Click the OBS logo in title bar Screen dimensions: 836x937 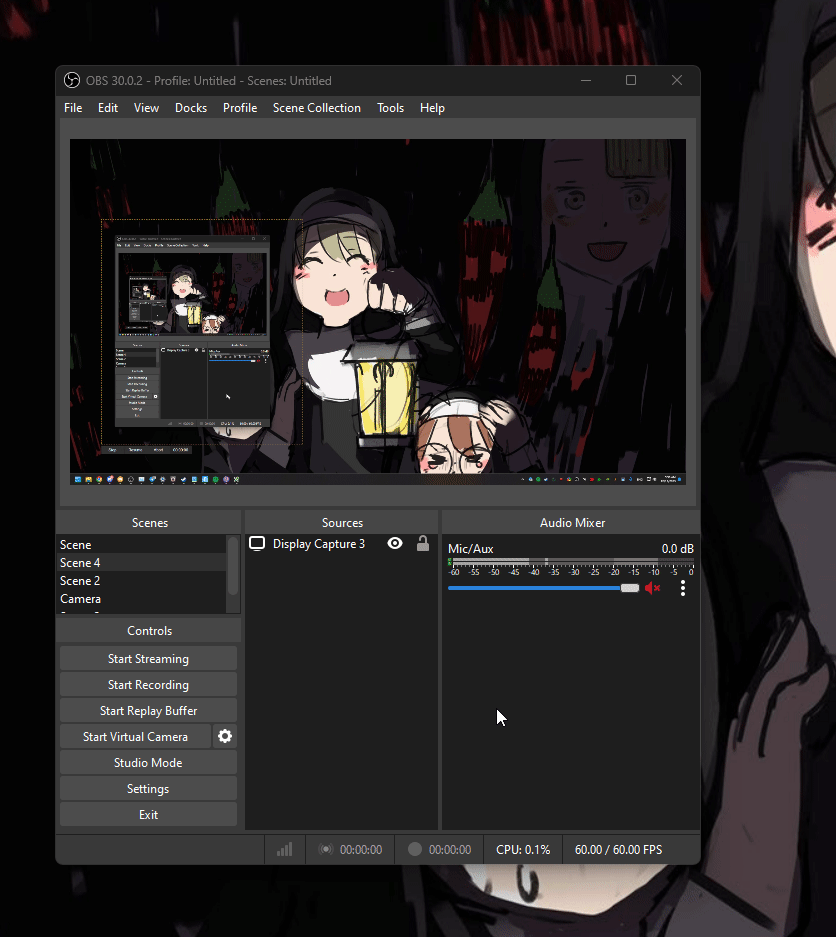pyautogui.click(x=72, y=80)
